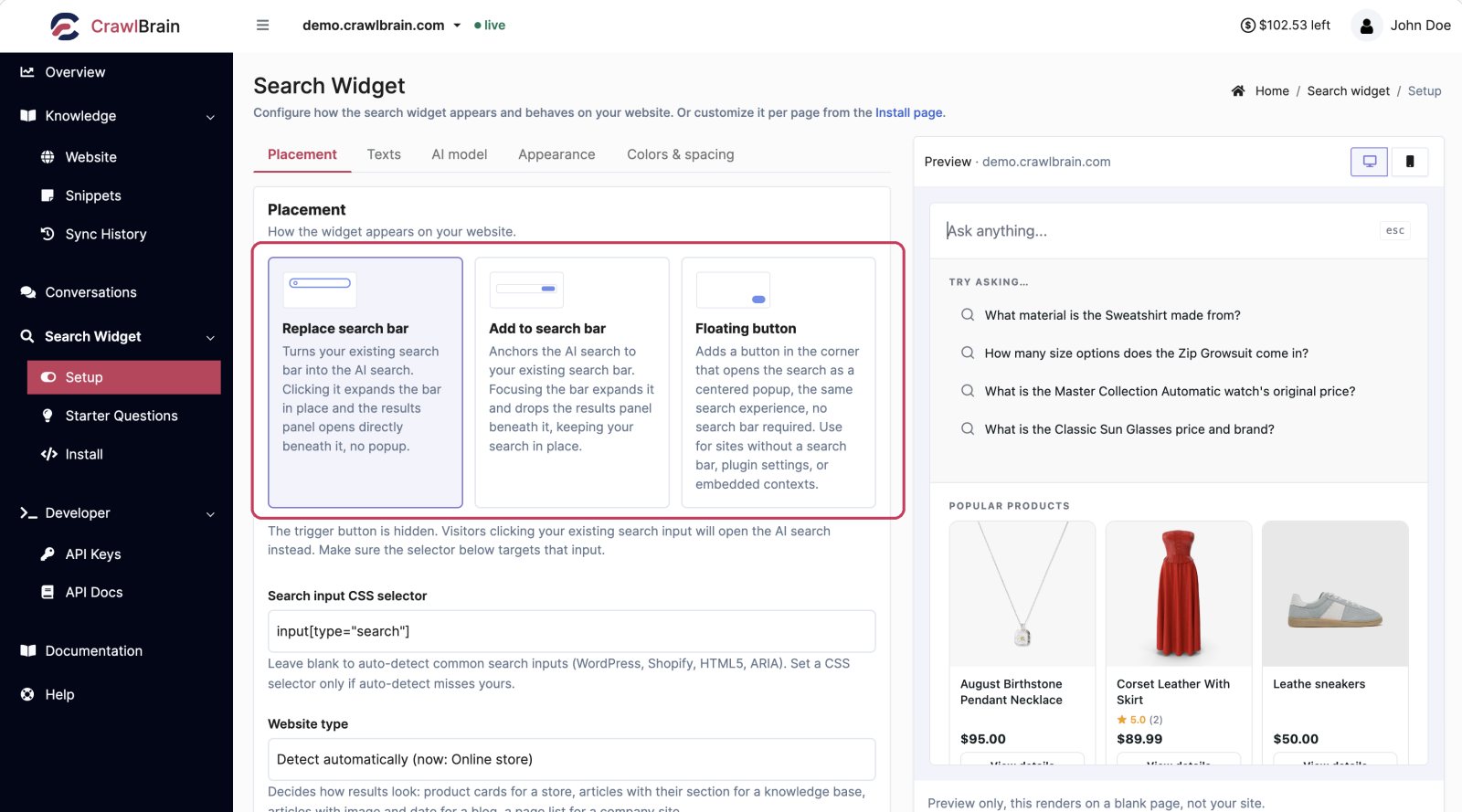Click the Search input CSS selector field
1462x812 pixels.
point(572,631)
